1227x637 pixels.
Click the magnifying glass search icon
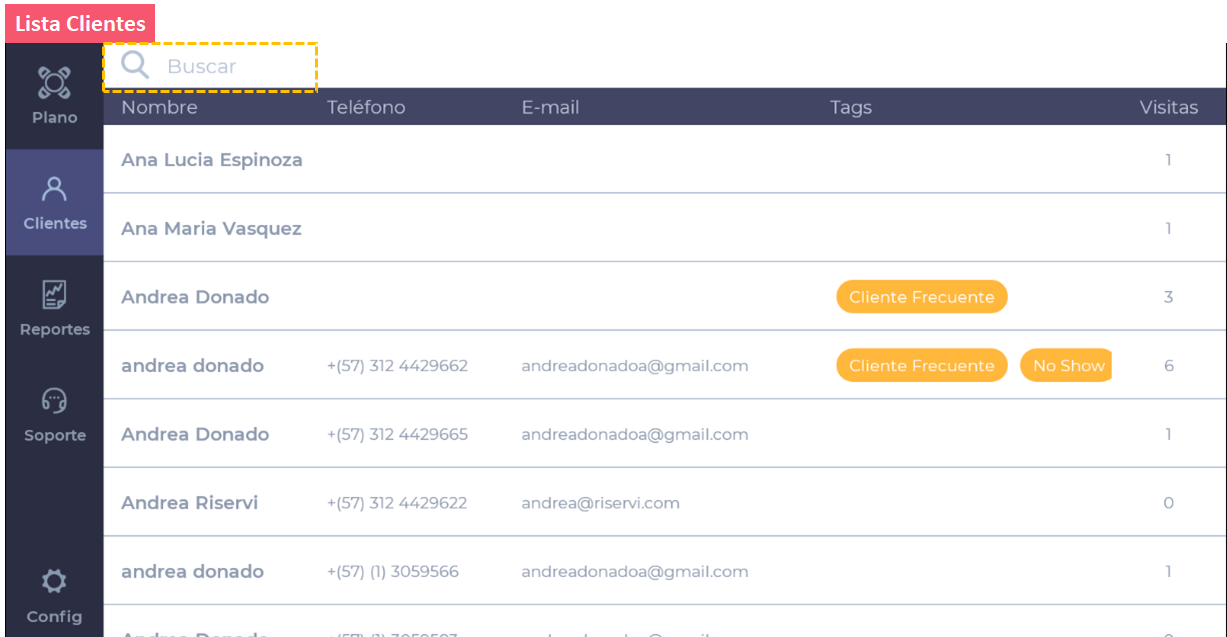[x=135, y=66]
